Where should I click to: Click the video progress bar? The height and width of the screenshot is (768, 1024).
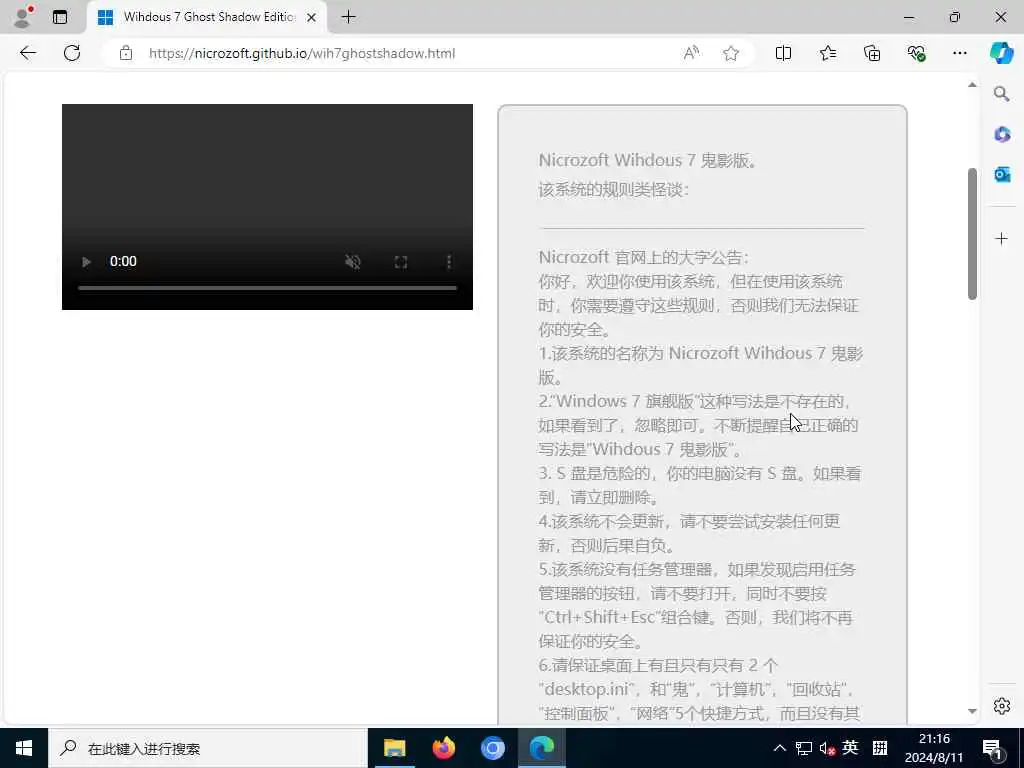pos(267,287)
